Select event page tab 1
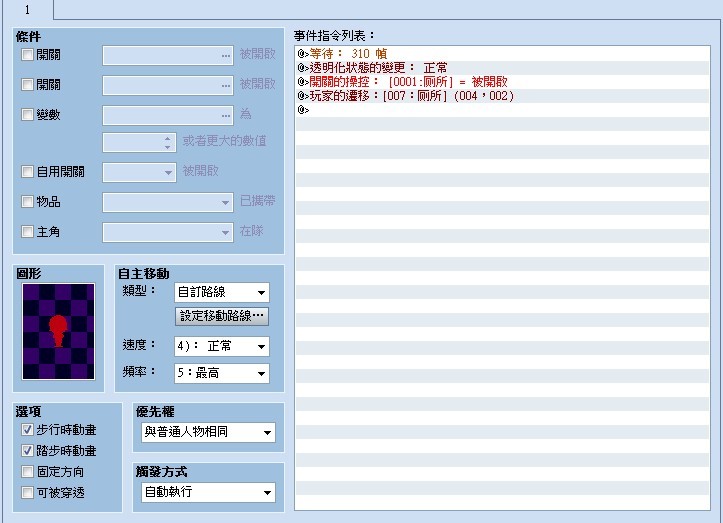723x523 pixels. tap(27, 9)
